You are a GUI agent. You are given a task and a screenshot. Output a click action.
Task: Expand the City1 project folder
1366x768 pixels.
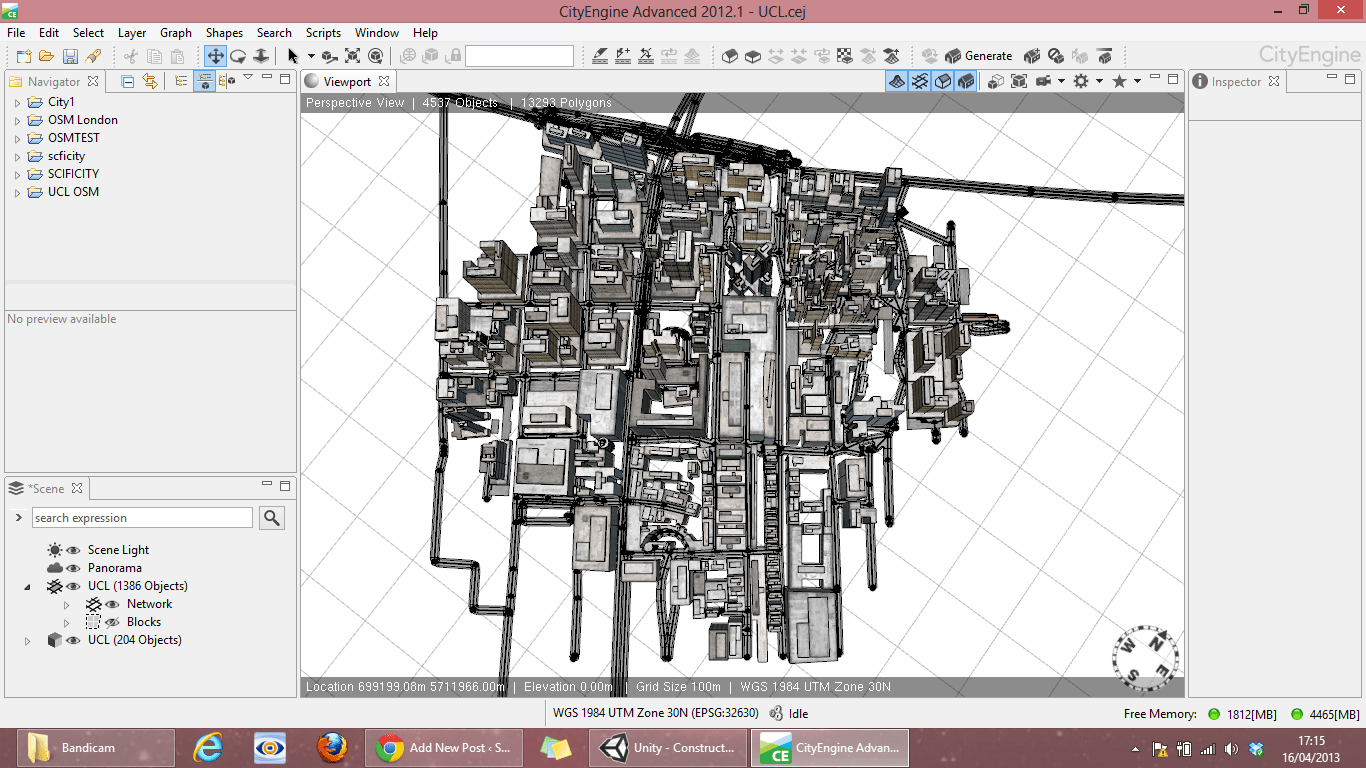click(x=17, y=102)
